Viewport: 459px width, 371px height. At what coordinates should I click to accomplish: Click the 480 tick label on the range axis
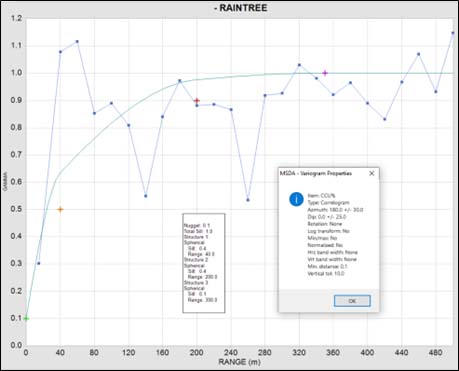tap(435, 352)
